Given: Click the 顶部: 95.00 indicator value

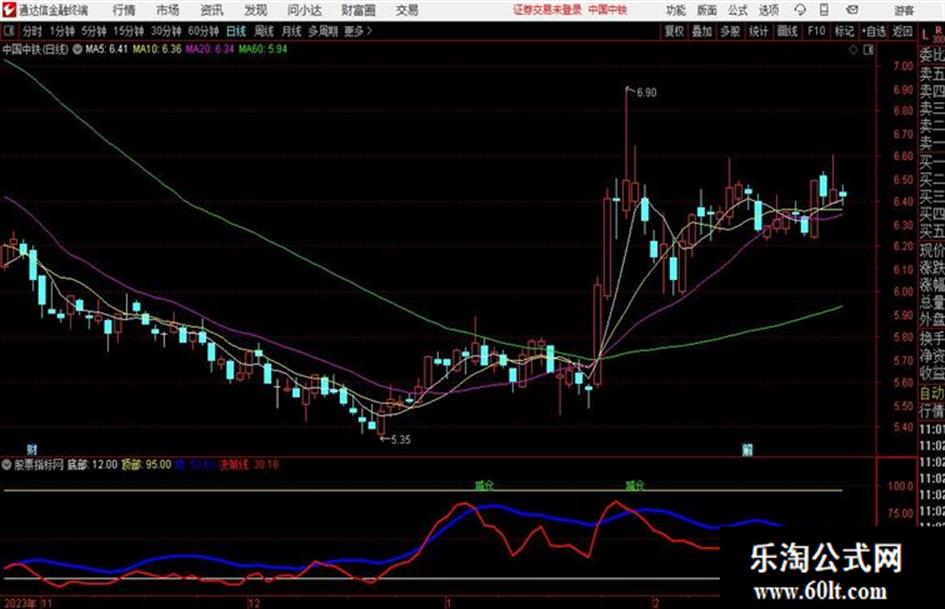Looking at the screenshot, I should pos(146,465).
